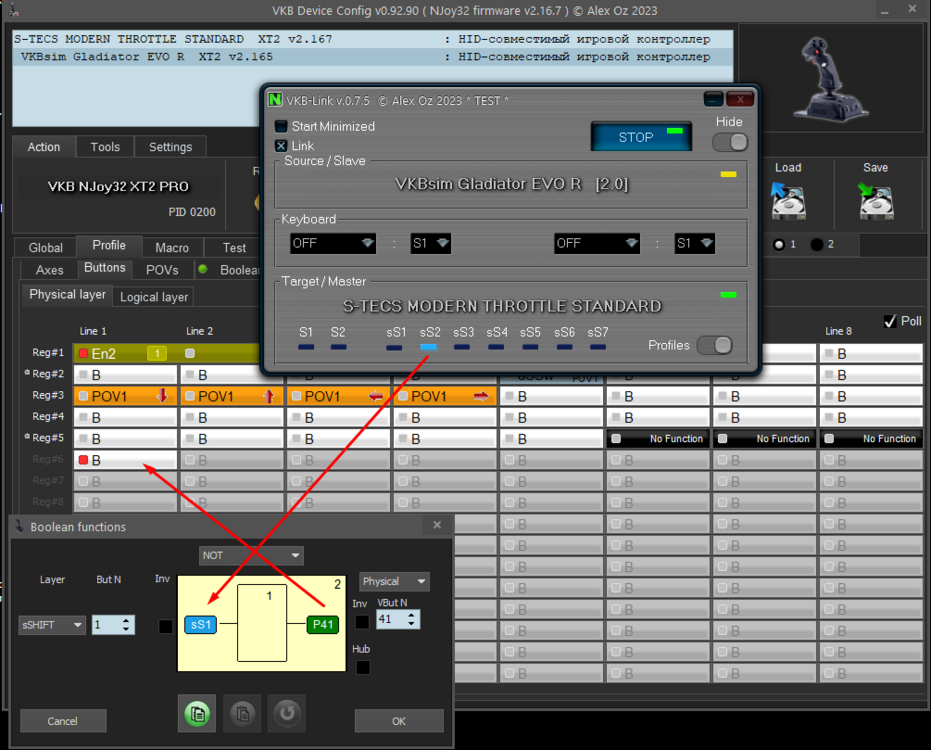This screenshot has height=750, width=931.
Task: Click OK in Boolean functions dialog
Action: click(x=399, y=721)
